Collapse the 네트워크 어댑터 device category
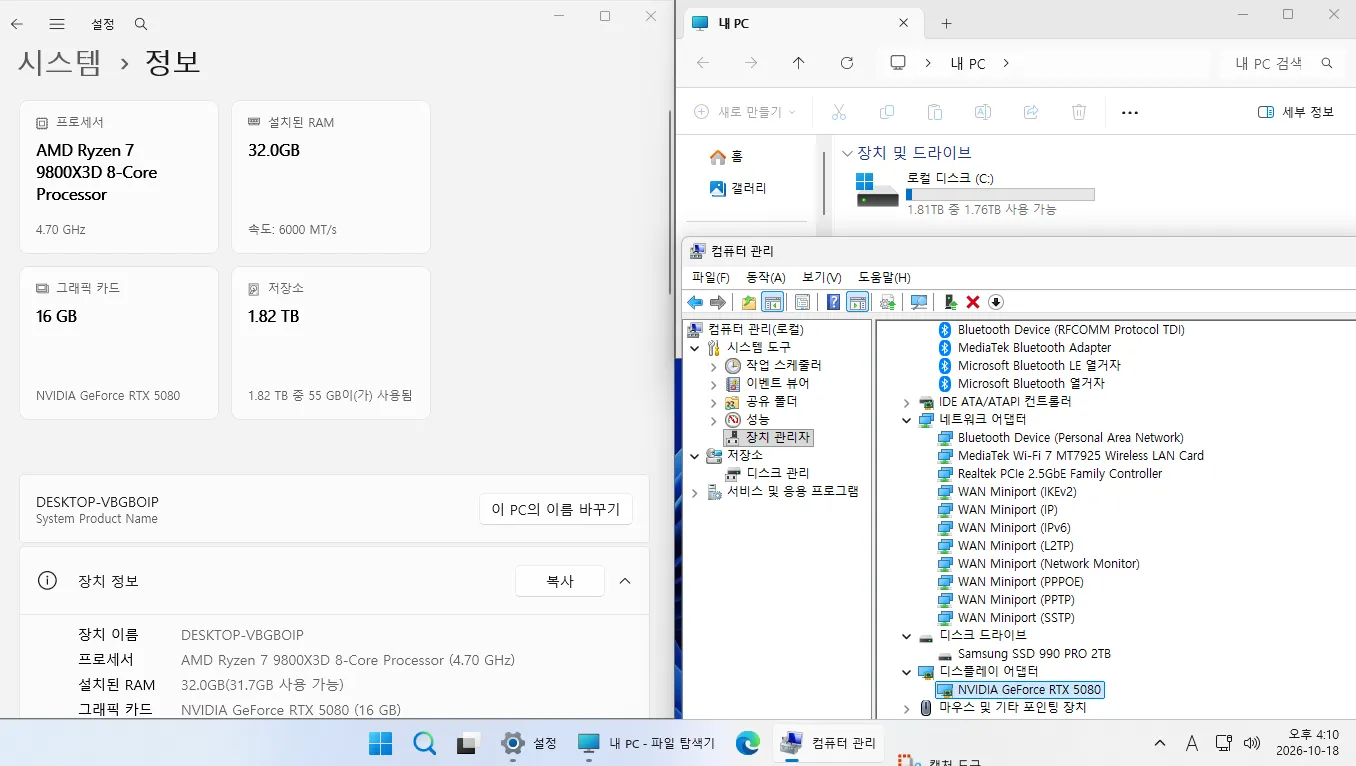The height and width of the screenshot is (766, 1356). (x=907, y=420)
